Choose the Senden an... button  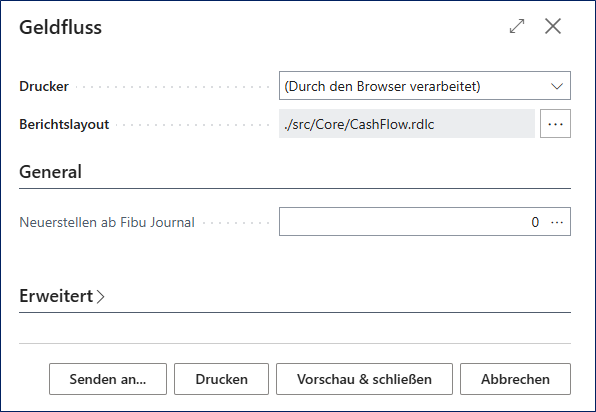pyautogui.click(x=108, y=379)
